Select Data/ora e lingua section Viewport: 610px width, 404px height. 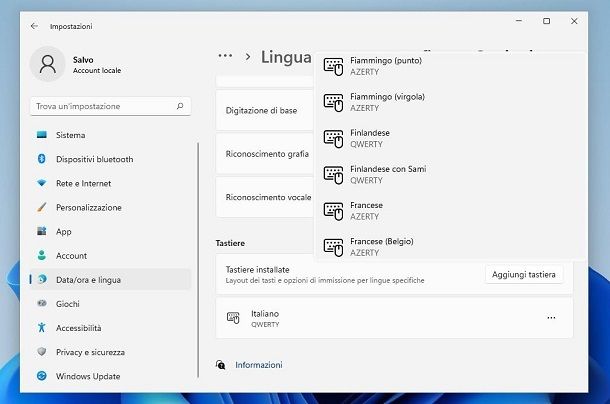tap(110, 279)
